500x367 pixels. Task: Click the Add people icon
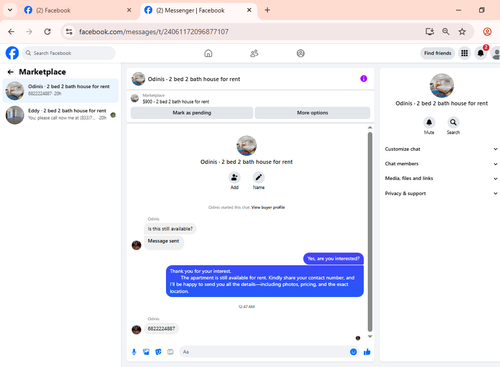(x=234, y=177)
